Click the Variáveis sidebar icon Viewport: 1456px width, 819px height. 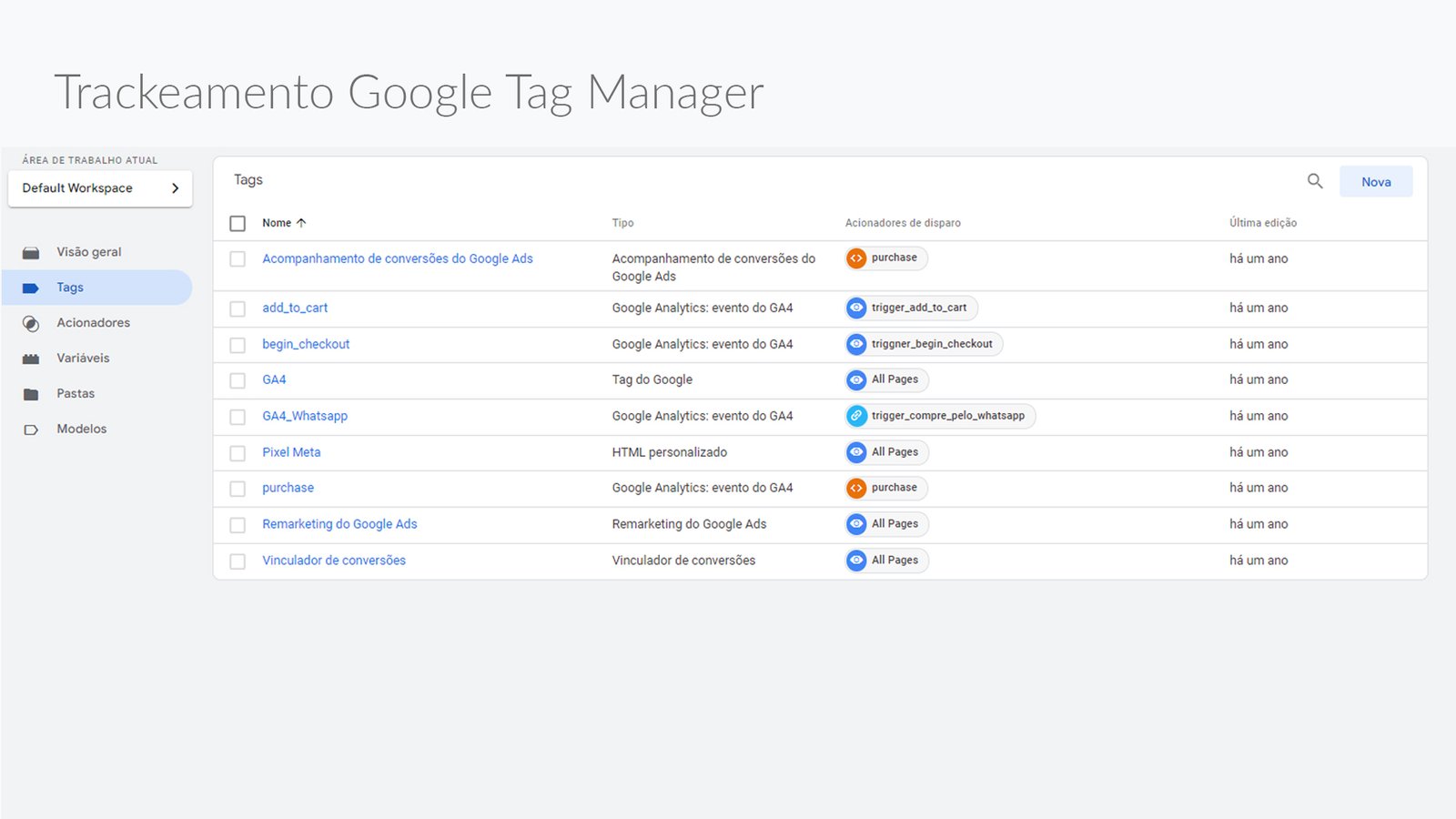pos(31,359)
